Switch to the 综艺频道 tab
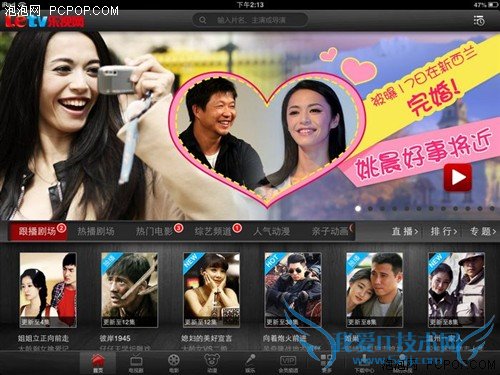This screenshot has width=500, height=375. [213, 231]
